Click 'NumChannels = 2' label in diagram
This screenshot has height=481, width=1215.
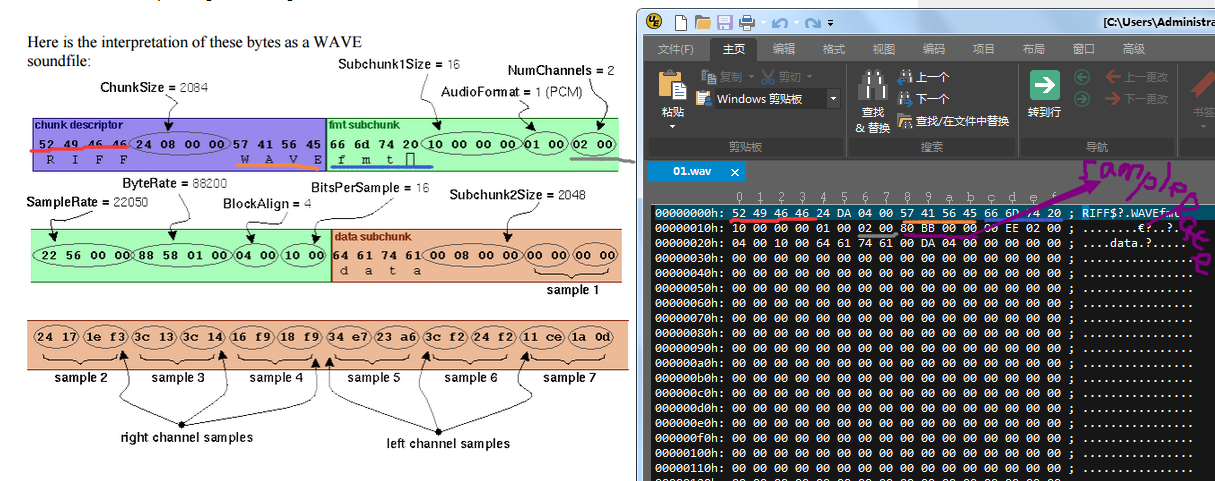tap(561, 71)
